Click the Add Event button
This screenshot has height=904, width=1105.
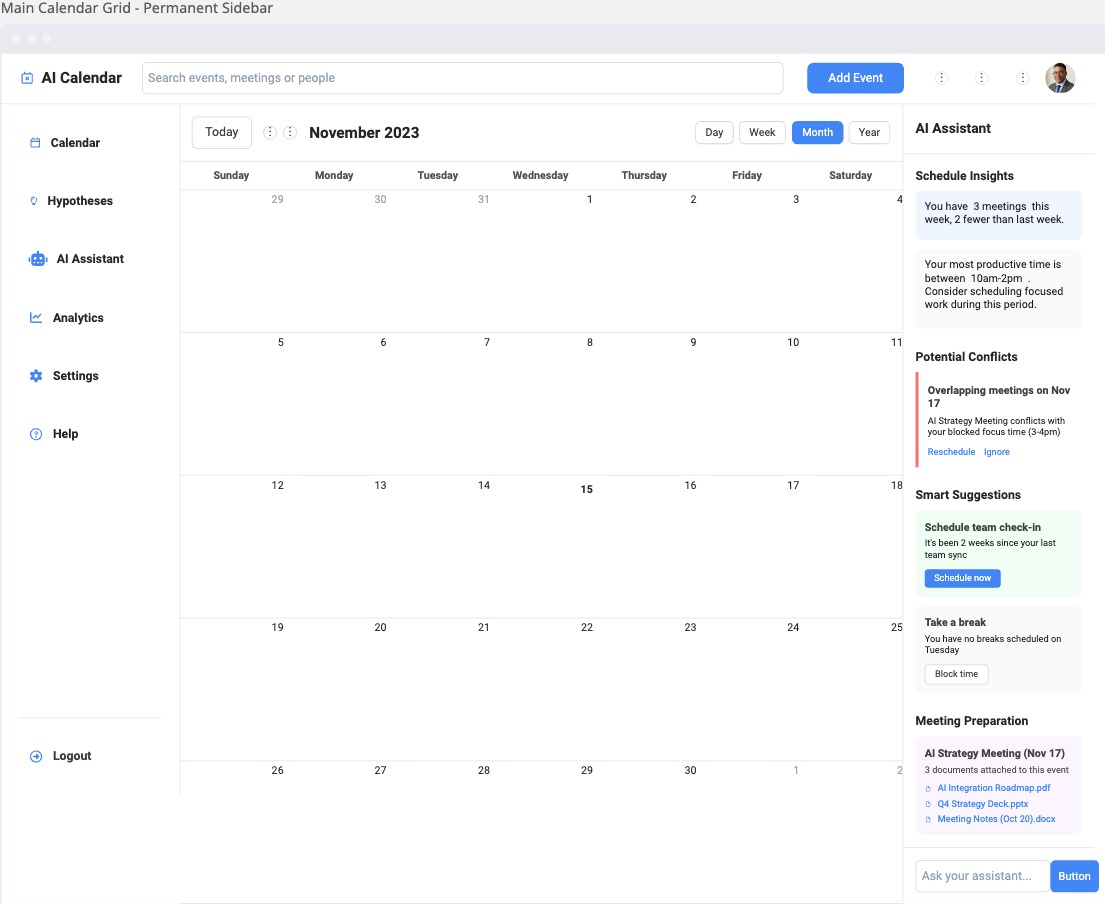click(x=855, y=77)
